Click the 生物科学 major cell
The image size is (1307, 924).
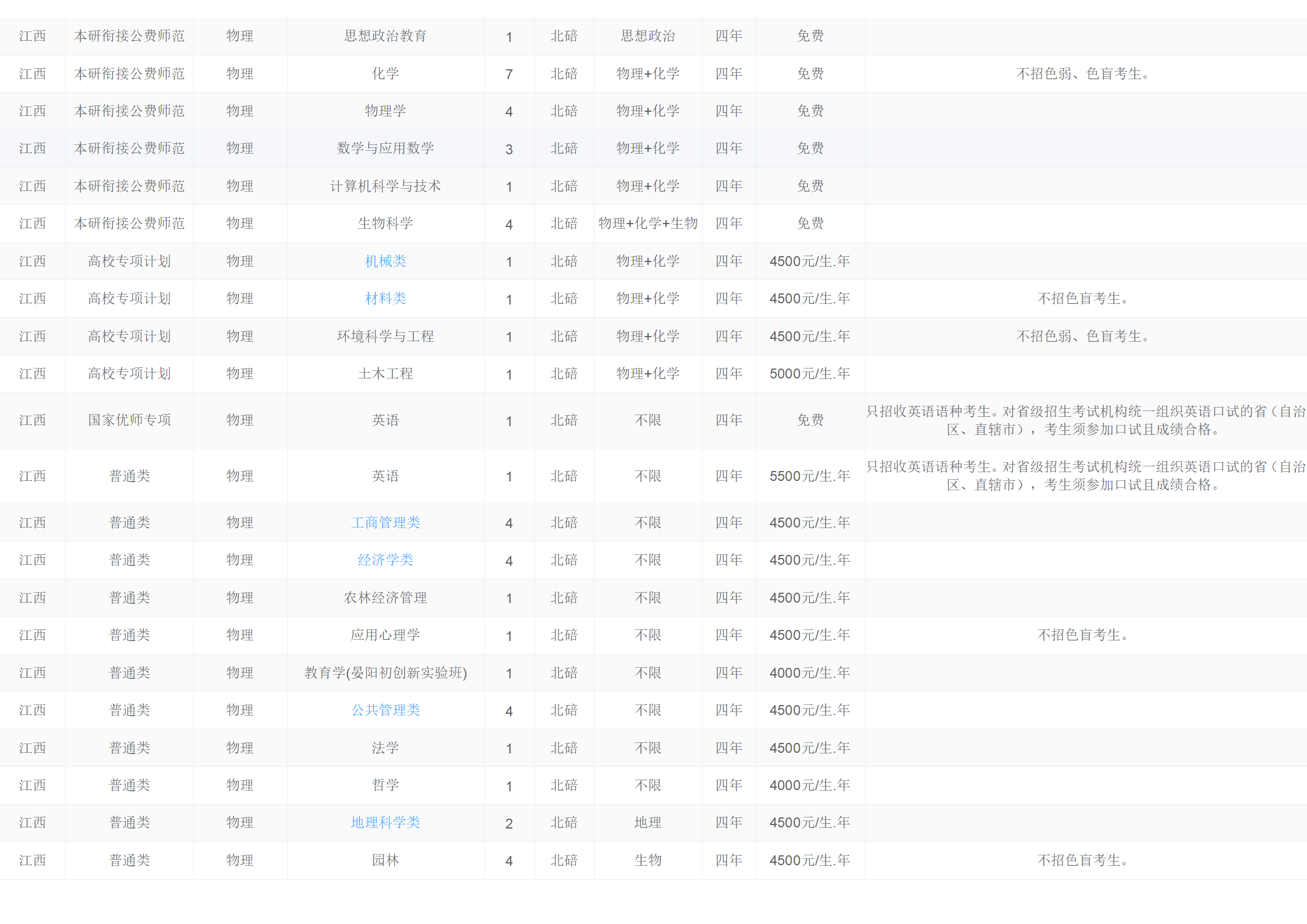385,224
